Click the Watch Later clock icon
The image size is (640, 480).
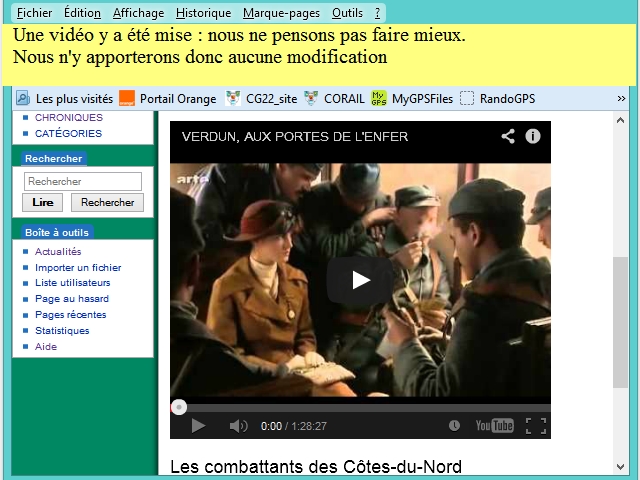(x=454, y=426)
